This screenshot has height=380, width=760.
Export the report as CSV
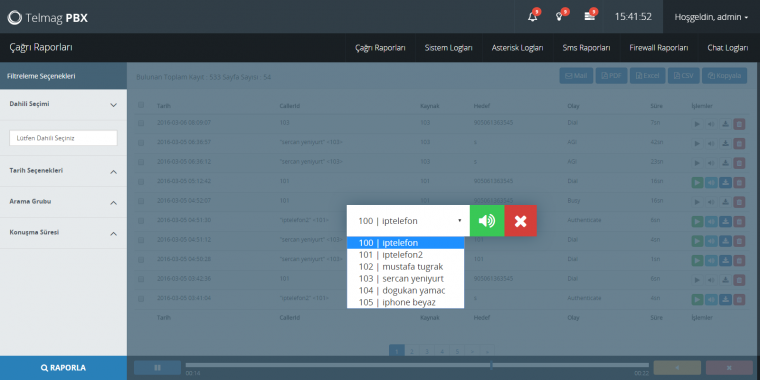tap(683, 76)
